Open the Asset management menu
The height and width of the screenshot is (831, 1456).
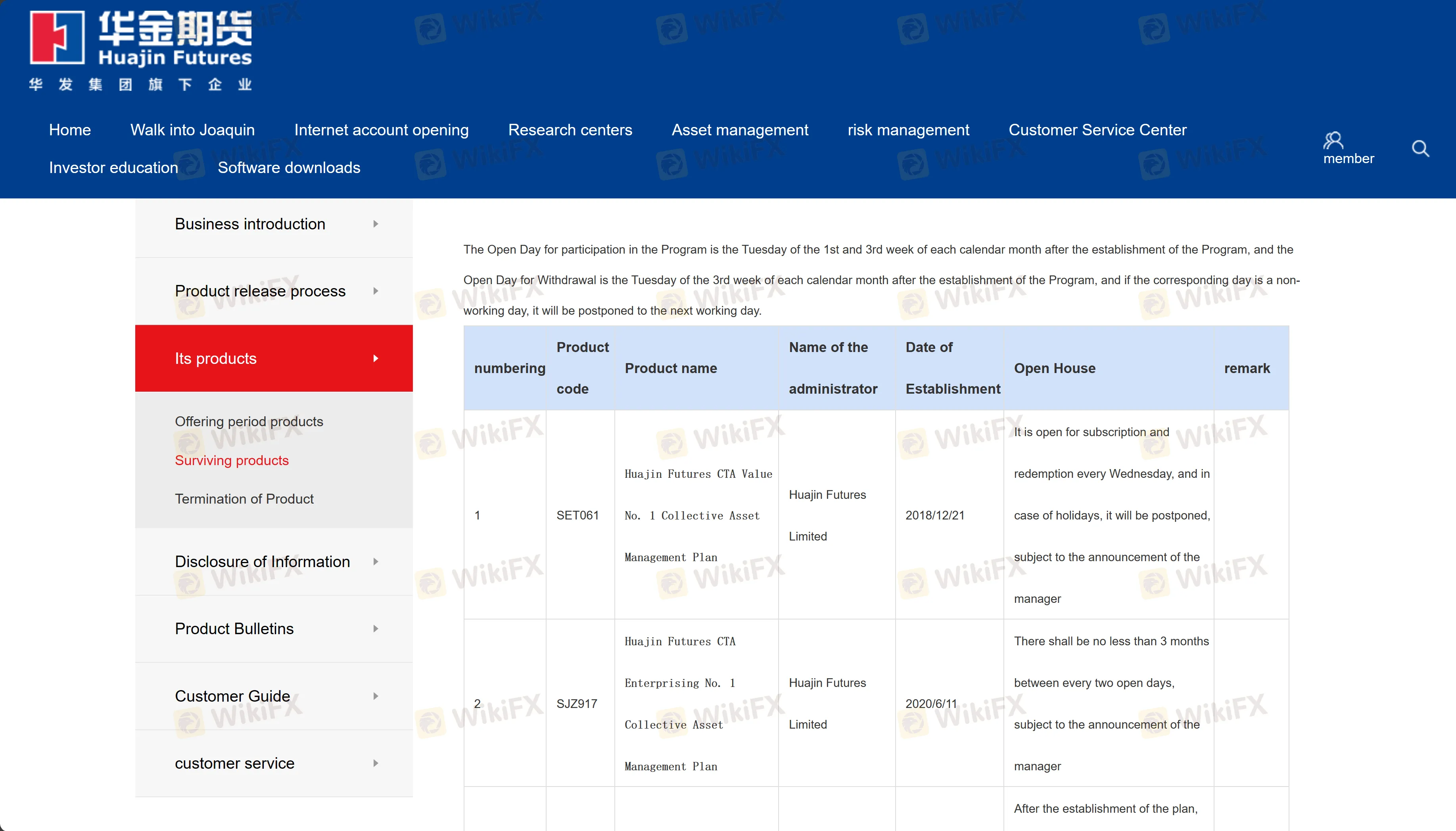coord(740,130)
